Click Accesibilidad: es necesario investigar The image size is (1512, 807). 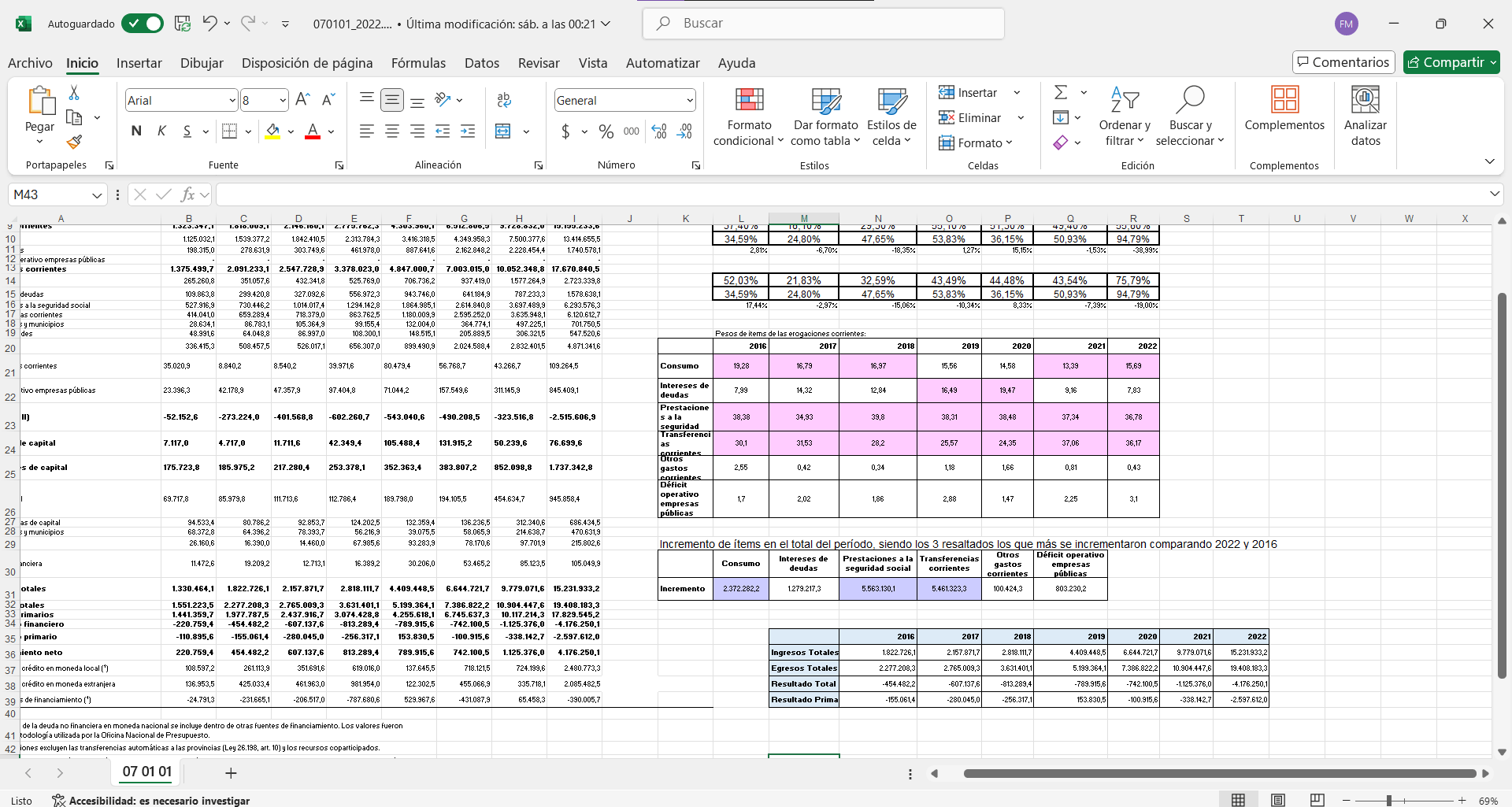click(151, 801)
